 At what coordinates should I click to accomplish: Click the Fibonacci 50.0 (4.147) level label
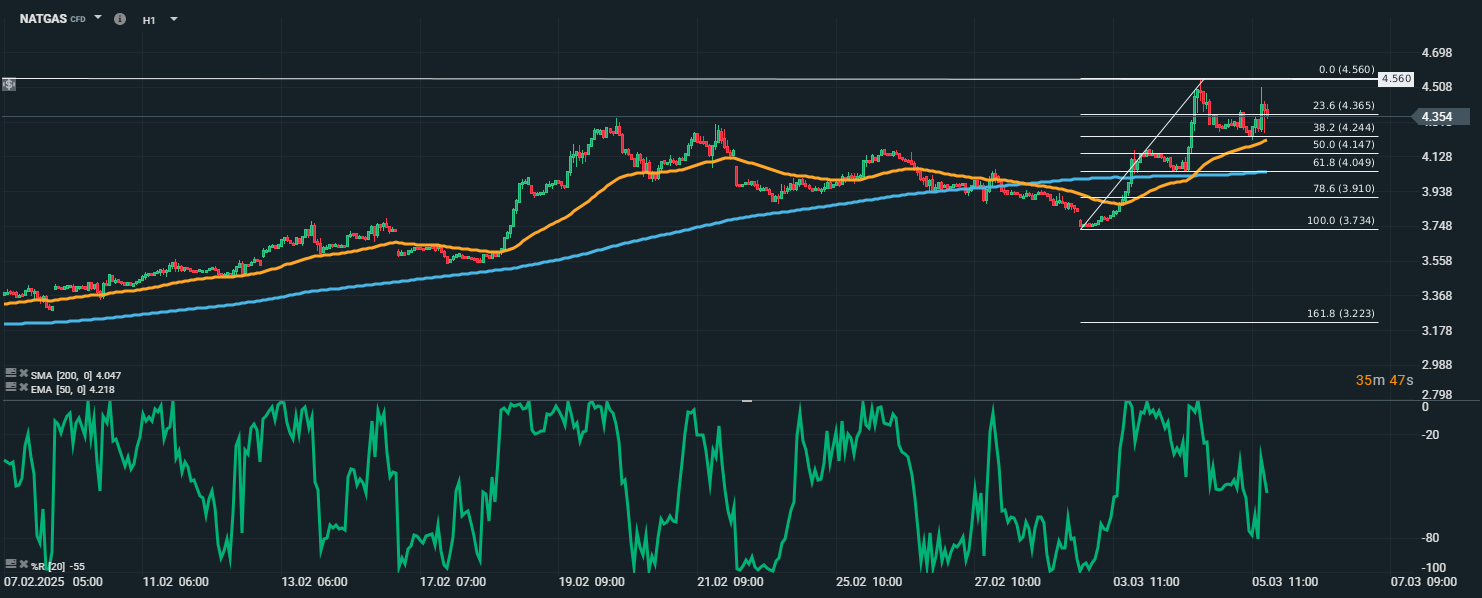pyautogui.click(x=1344, y=144)
